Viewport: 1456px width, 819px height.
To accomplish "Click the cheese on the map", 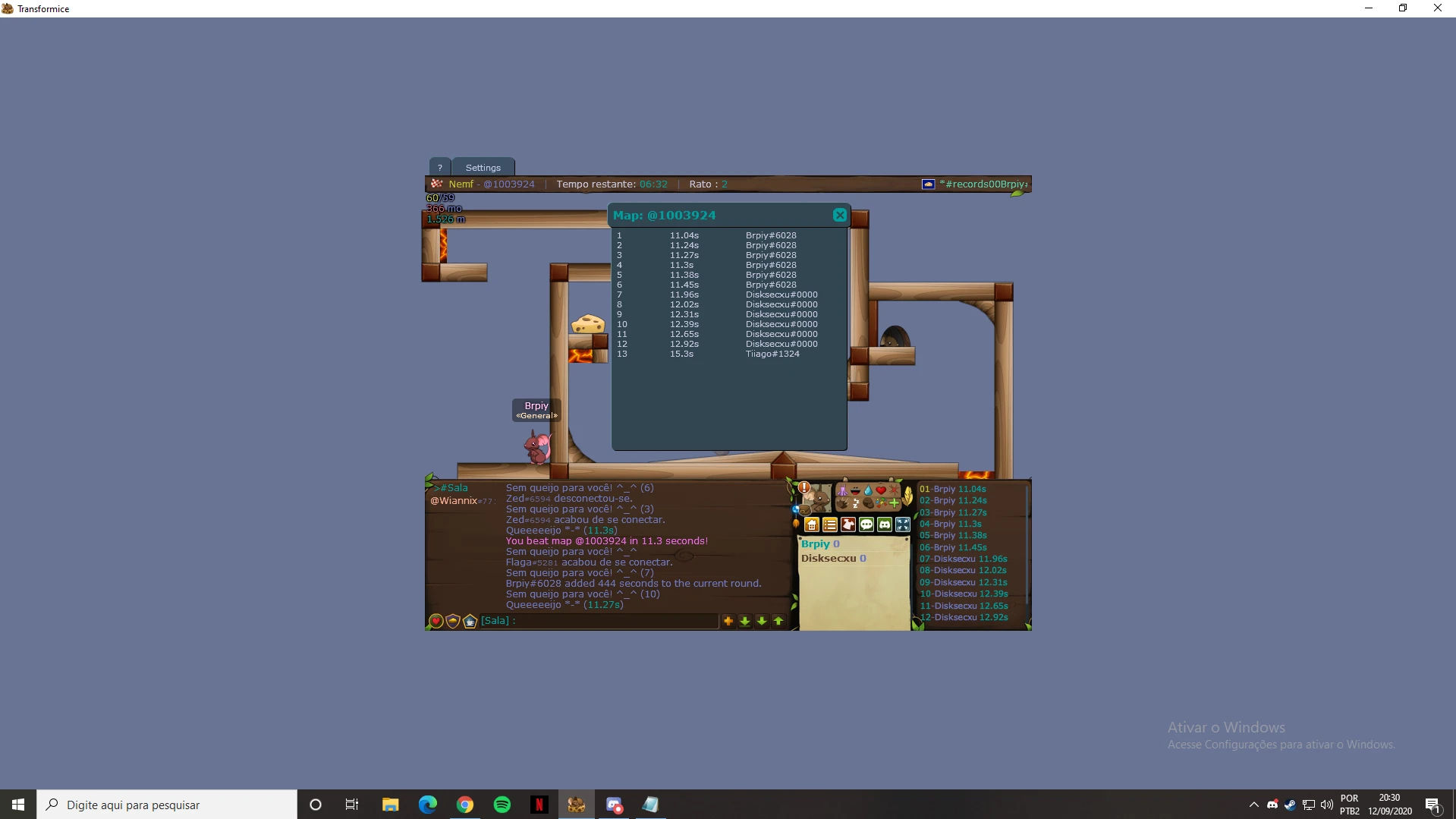I will click(x=588, y=324).
